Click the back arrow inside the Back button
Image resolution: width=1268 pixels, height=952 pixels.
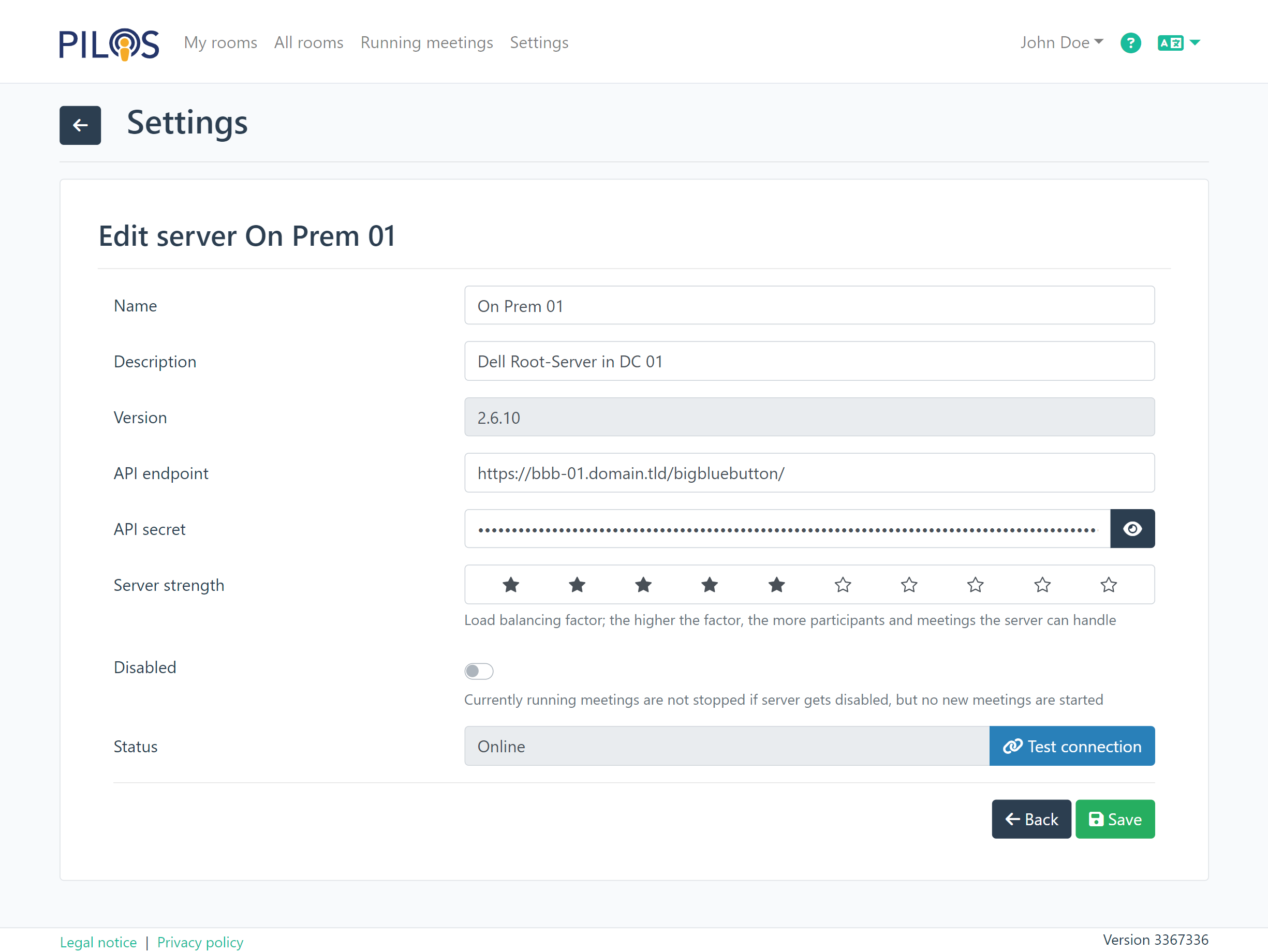[1013, 819]
